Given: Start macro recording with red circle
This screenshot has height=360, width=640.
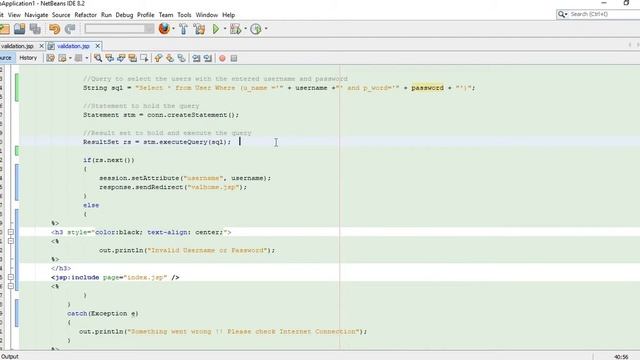Looking at the screenshot, I should [222, 58].
